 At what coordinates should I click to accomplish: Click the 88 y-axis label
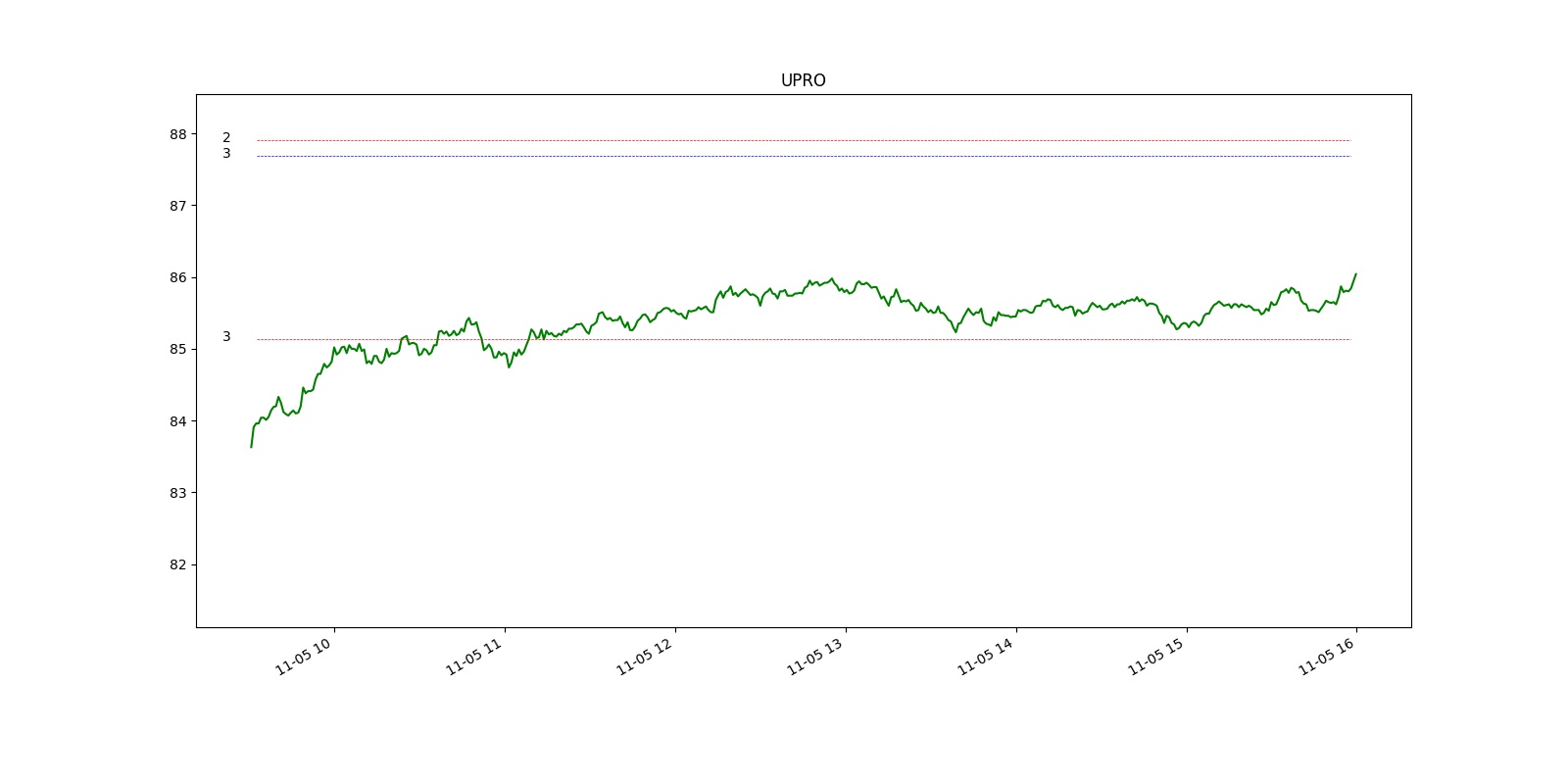coord(177,134)
